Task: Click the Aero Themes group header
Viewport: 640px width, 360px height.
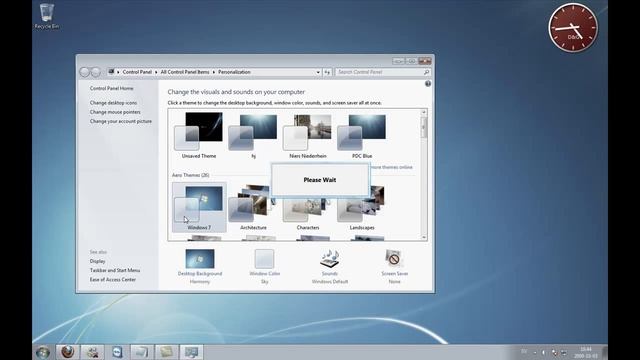Action: 191,175
